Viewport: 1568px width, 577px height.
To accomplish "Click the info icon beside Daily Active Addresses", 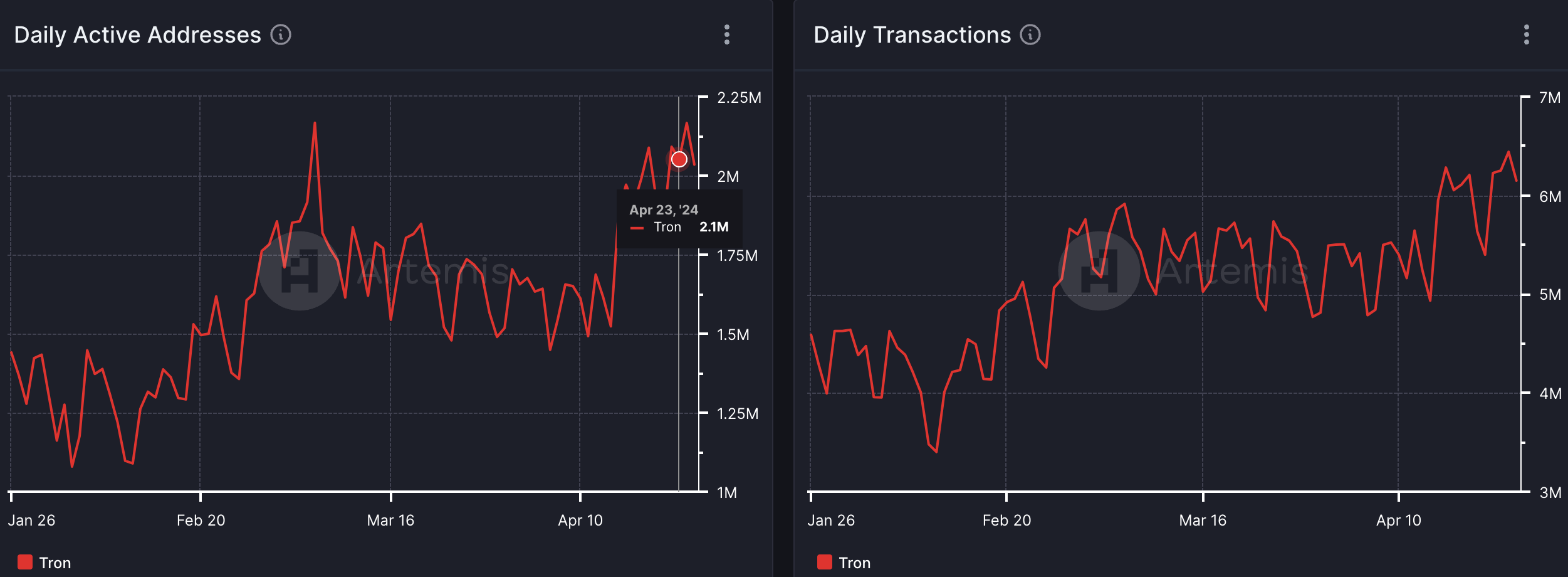I will pyautogui.click(x=281, y=35).
